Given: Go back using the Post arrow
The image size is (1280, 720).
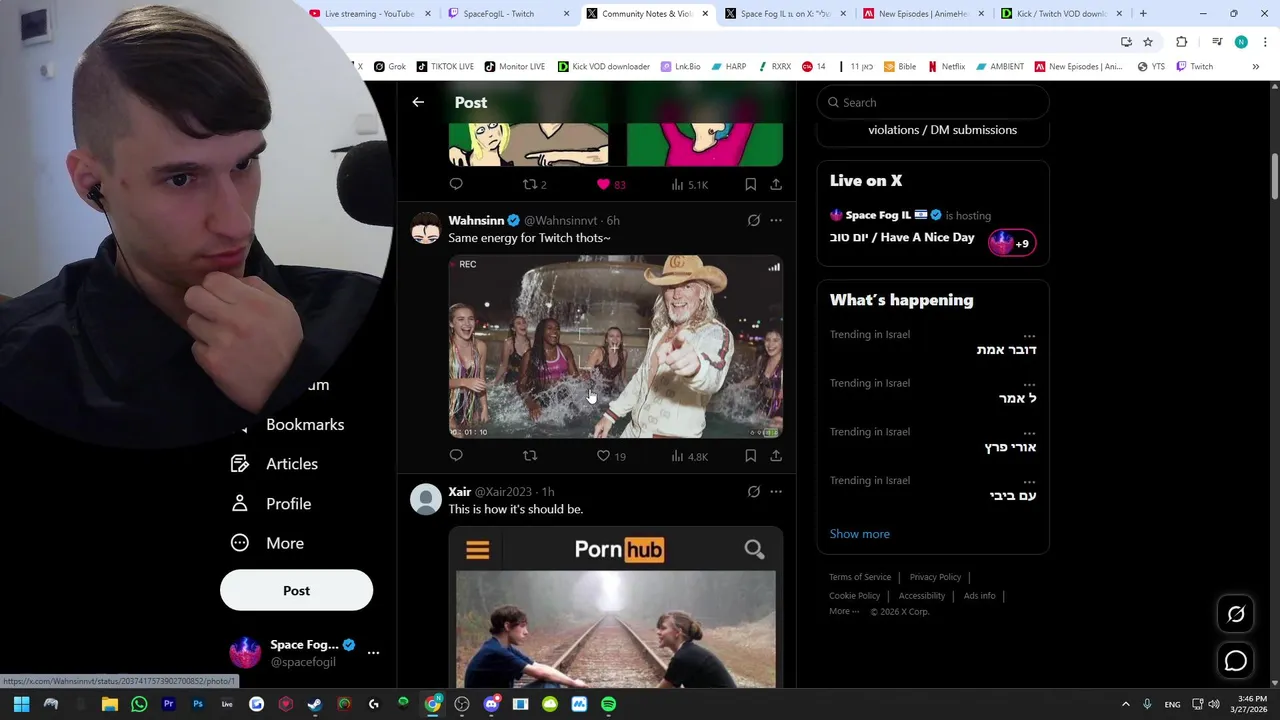Looking at the screenshot, I should (x=418, y=102).
